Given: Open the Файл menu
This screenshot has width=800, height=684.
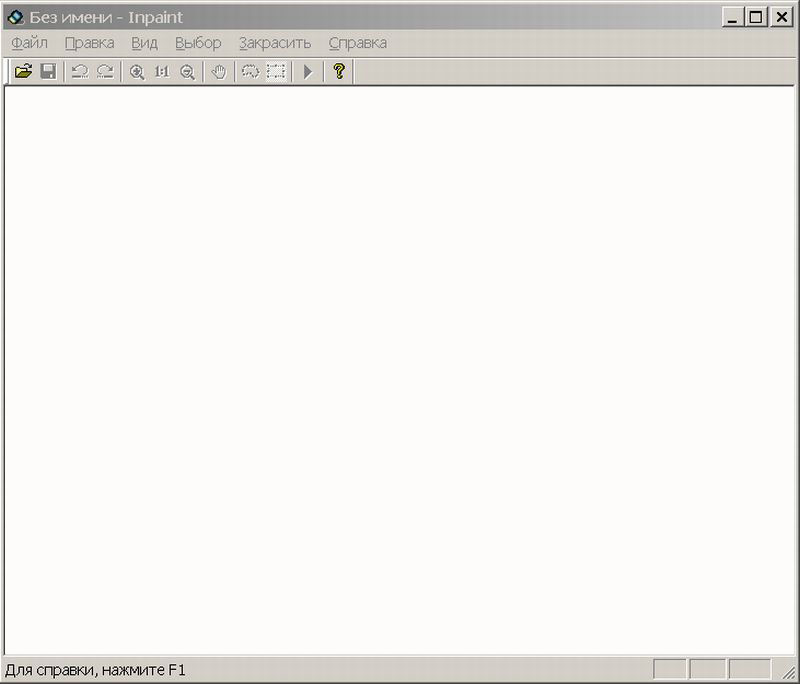Looking at the screenshot, I should [x=30, y=43].
